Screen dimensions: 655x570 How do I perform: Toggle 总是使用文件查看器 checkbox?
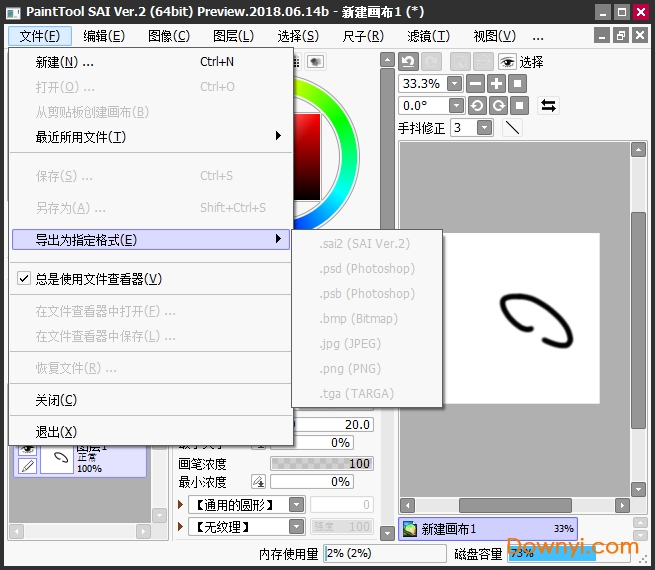pyautogui.click(x=24, y=279)
